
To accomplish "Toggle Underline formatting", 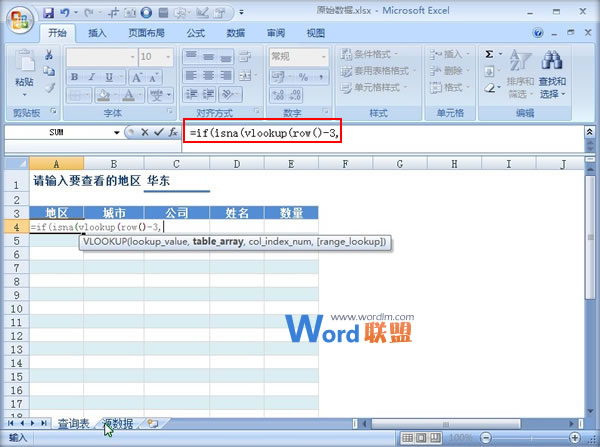I will (x=109, y=77).
